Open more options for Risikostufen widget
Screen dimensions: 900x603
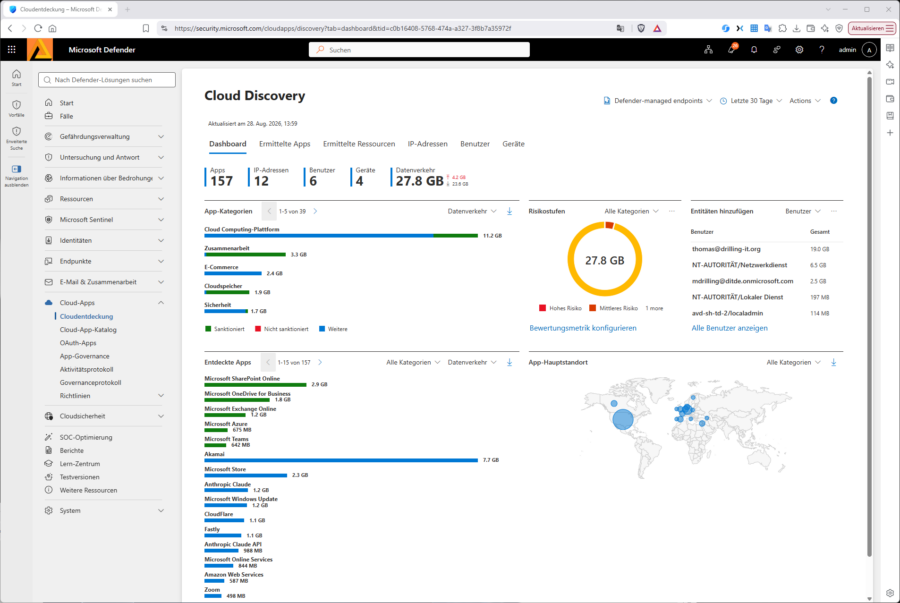tap(672, 211)
